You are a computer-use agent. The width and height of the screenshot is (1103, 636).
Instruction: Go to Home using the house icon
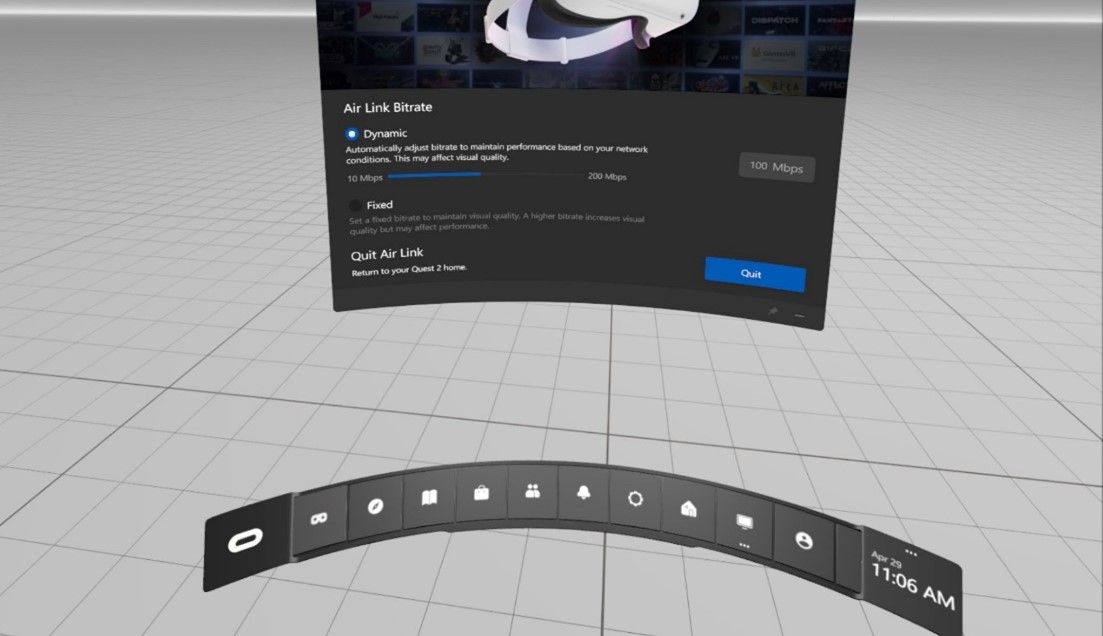coord(688,508)
